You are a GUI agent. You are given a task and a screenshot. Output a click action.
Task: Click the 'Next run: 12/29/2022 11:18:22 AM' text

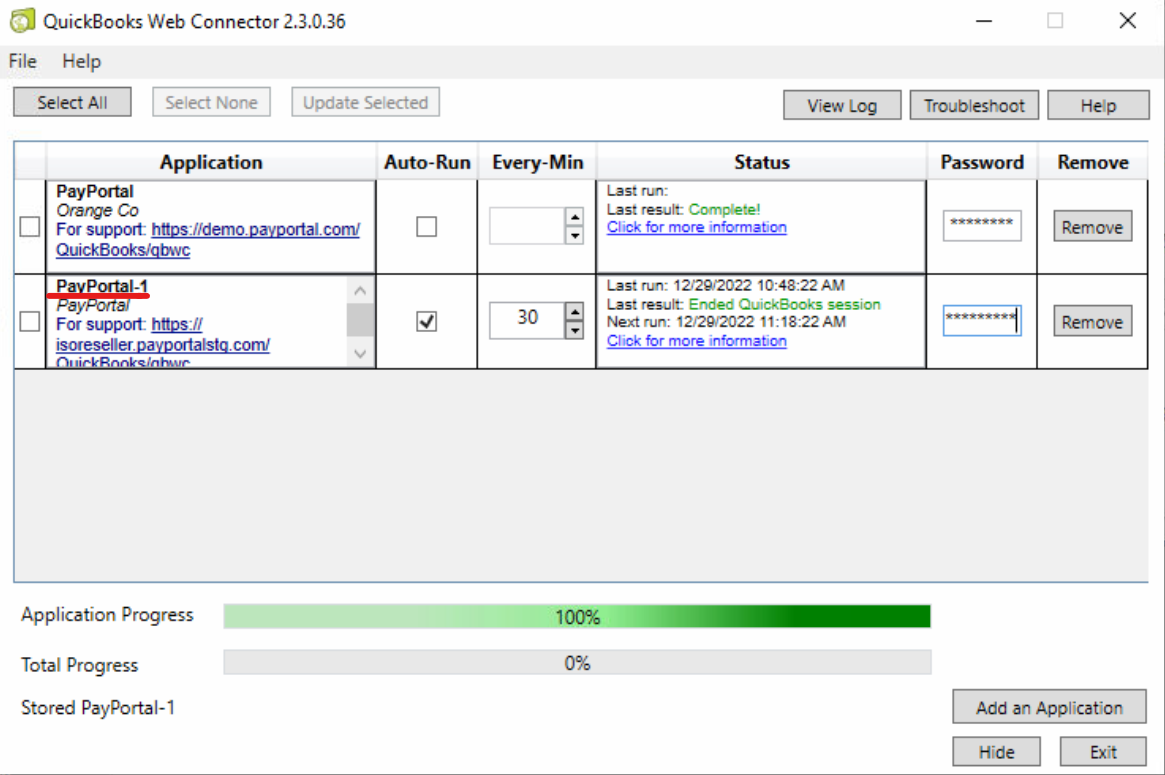[726, 322]
